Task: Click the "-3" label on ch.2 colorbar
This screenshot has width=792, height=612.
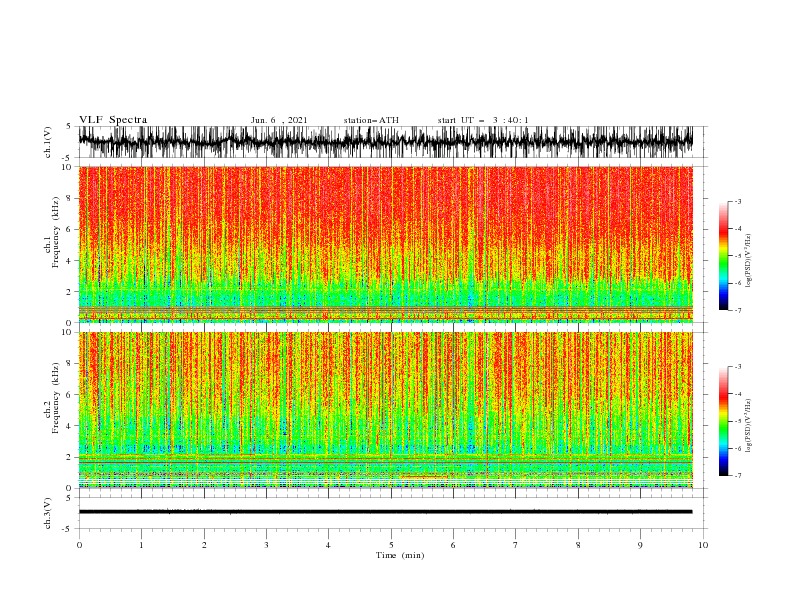Action: tap(738, 367)
